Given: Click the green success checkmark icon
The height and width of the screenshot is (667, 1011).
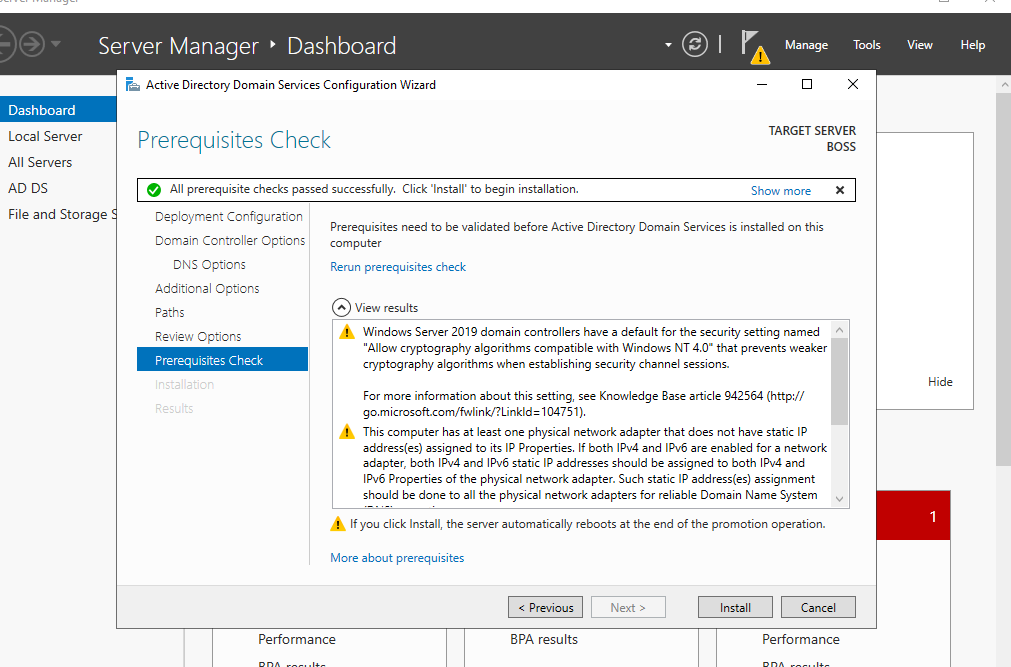Looking at the screenshot, I should pos(153,190).
